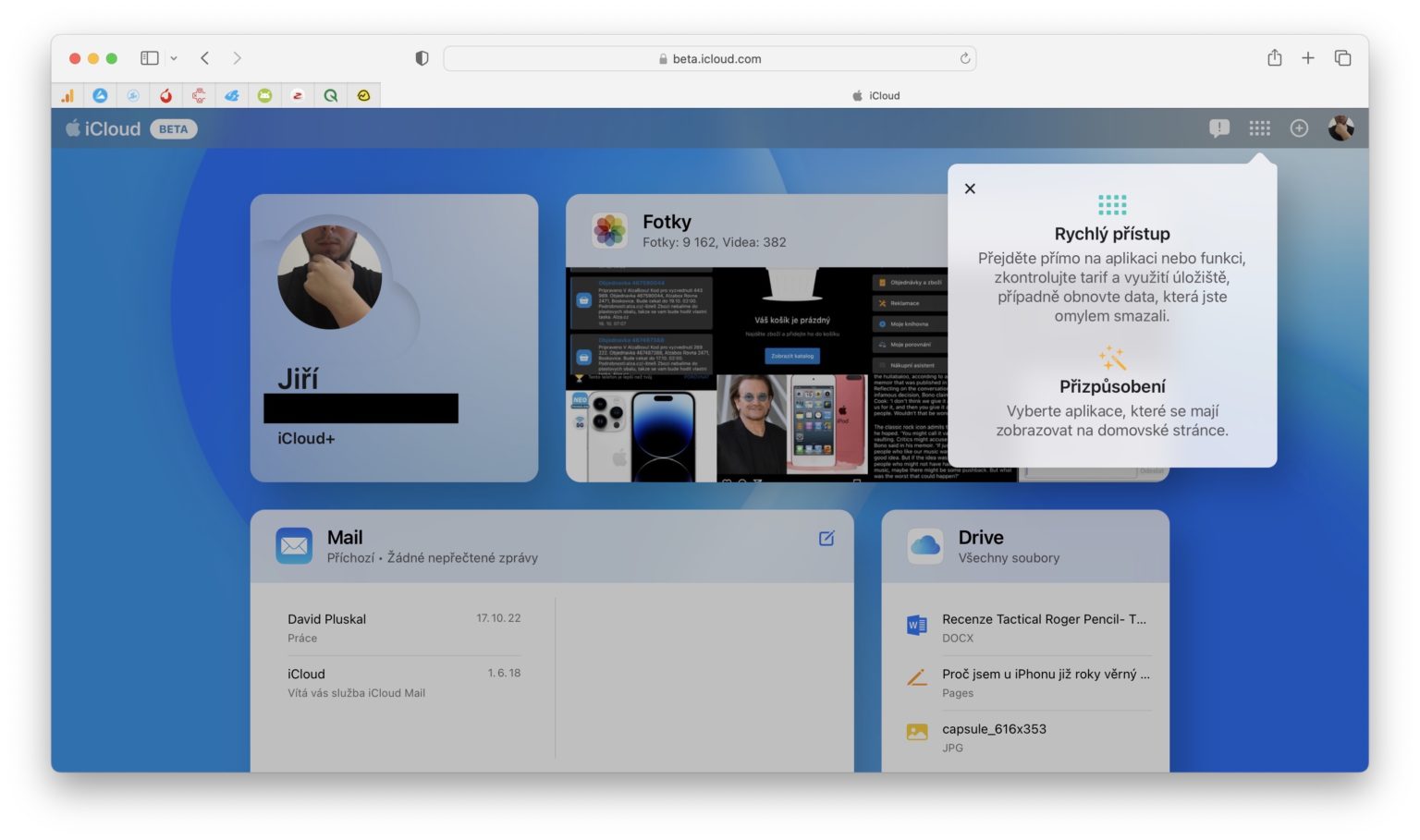Reload the page with the refresh icon
Viewport: 1420px width, 840px height.
(x=964, y=58)
